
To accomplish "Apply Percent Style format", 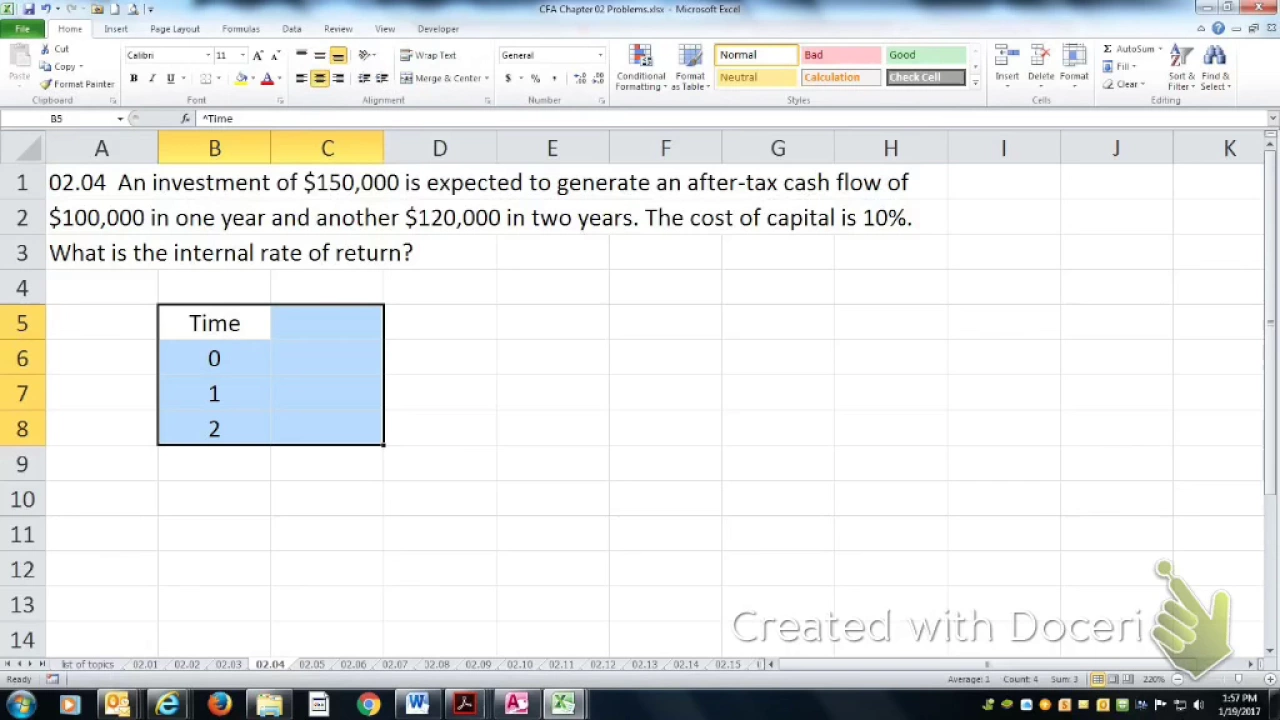I will click(x=535, y=78).
